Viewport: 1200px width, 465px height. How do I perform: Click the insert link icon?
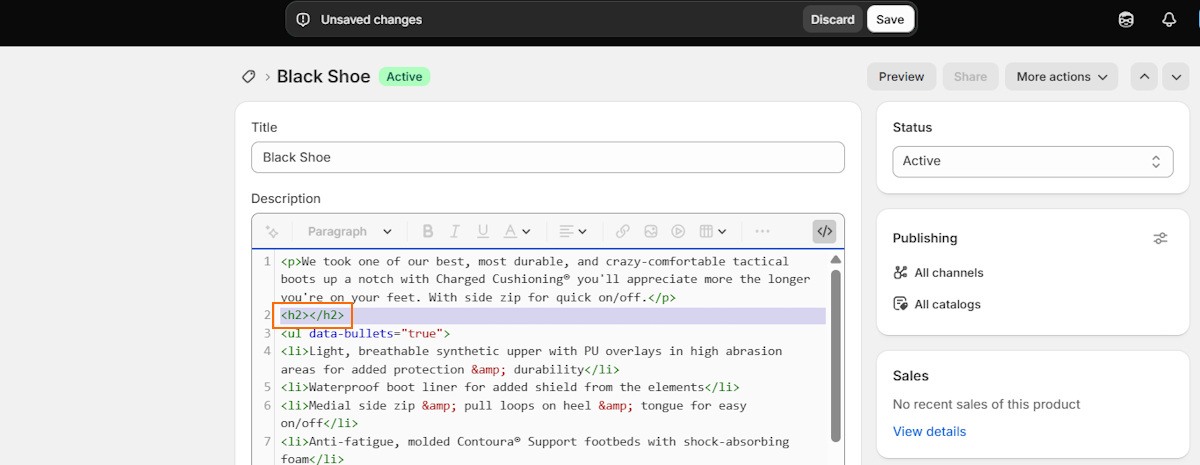coord(623,231)
